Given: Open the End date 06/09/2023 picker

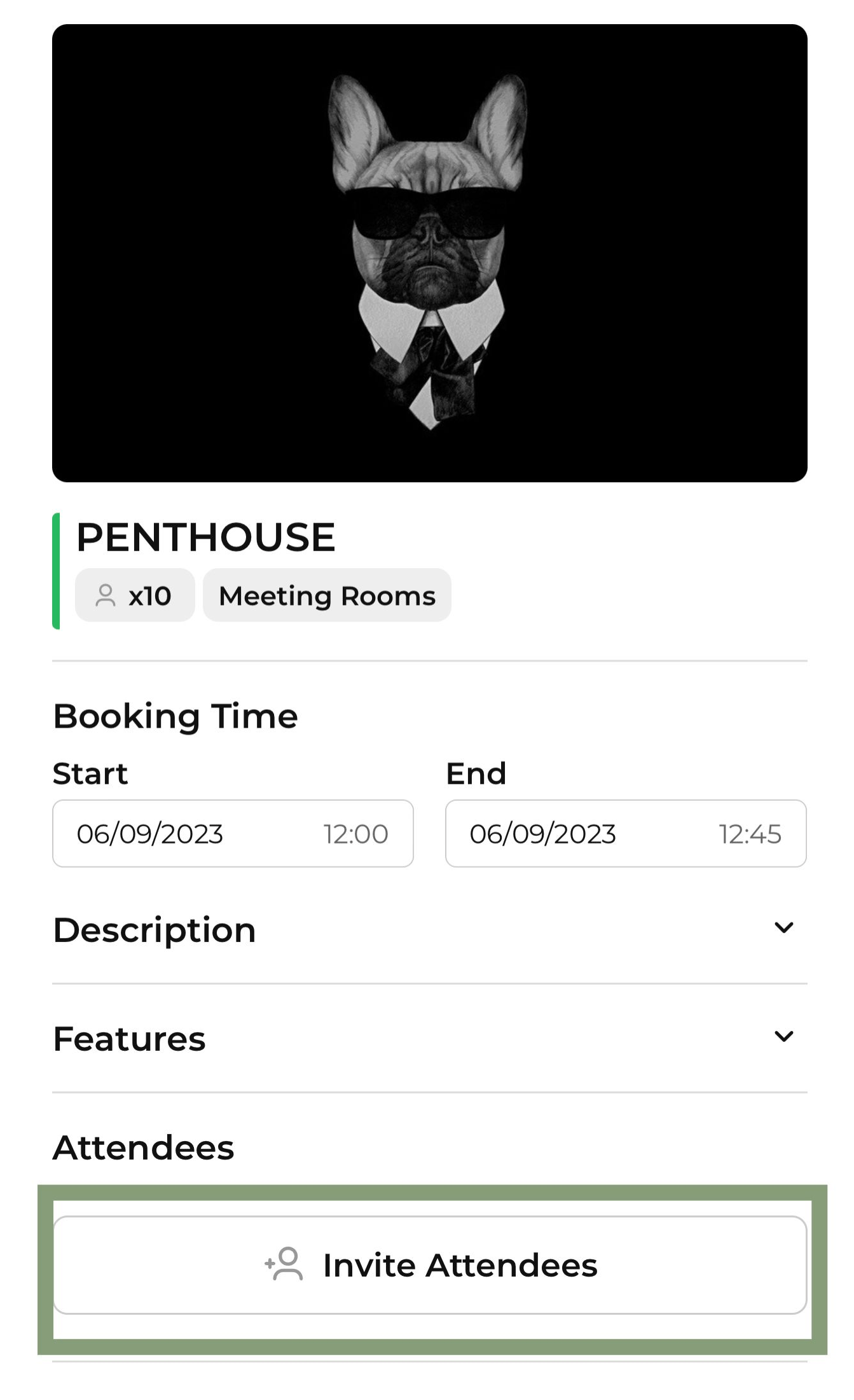Looking at the screenshot, I should 542,833.
